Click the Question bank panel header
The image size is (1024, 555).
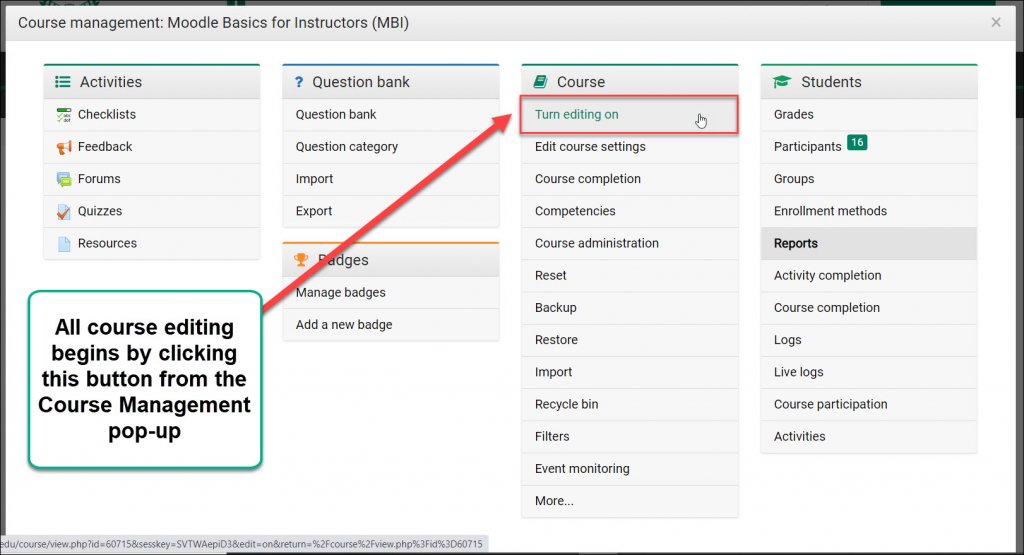tap(391, 82)
